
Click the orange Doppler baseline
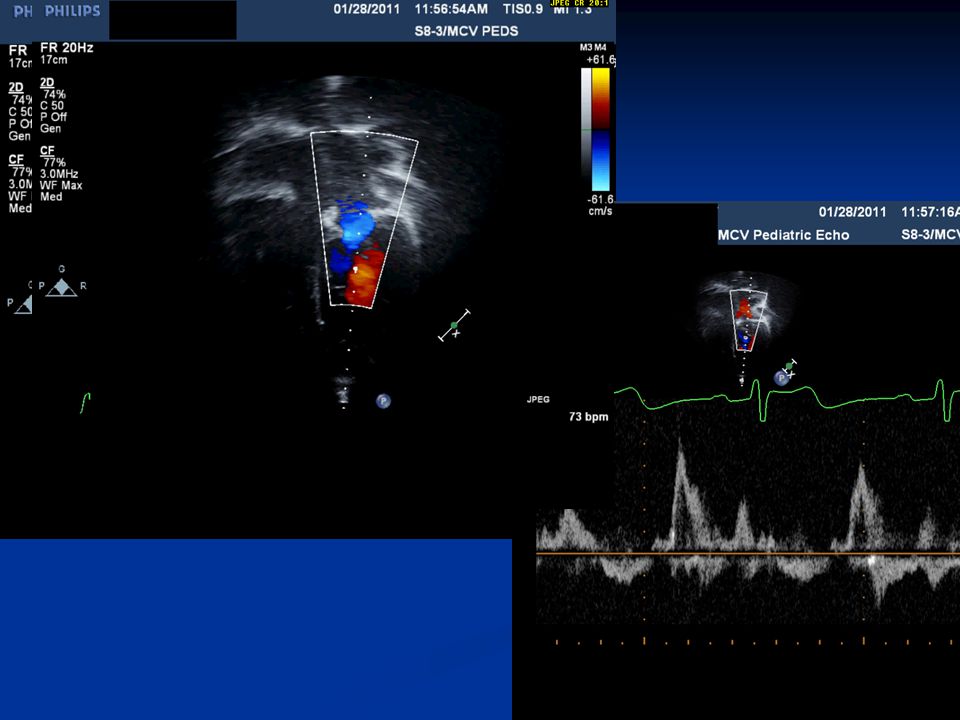(748, 553)
